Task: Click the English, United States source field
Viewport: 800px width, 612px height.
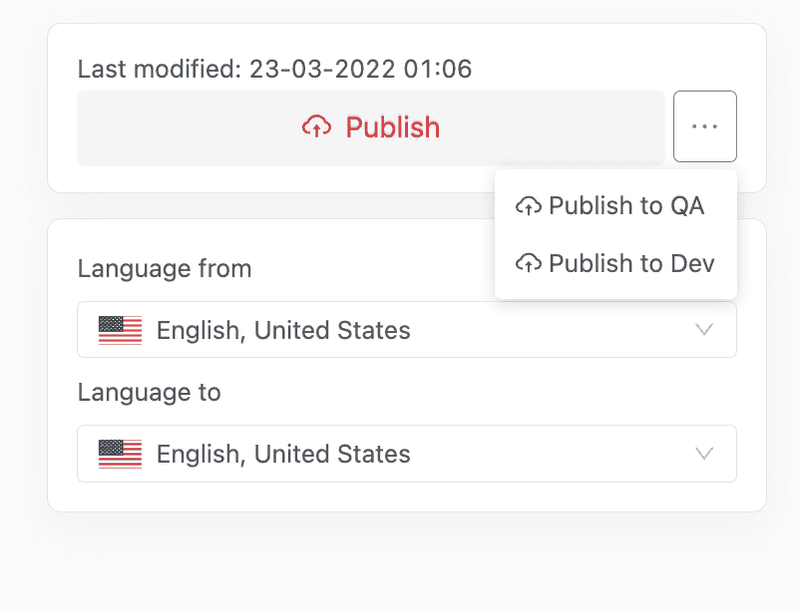Action: [x=283, y=329]
